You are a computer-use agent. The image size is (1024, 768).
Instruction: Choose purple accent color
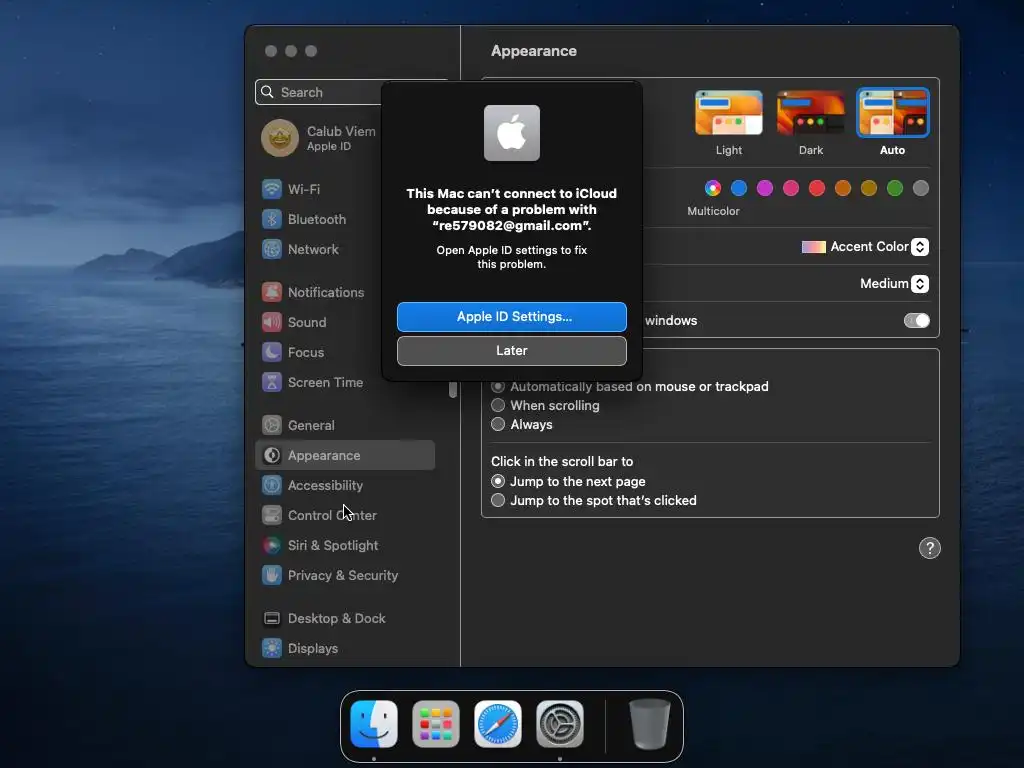coord(765,189)
